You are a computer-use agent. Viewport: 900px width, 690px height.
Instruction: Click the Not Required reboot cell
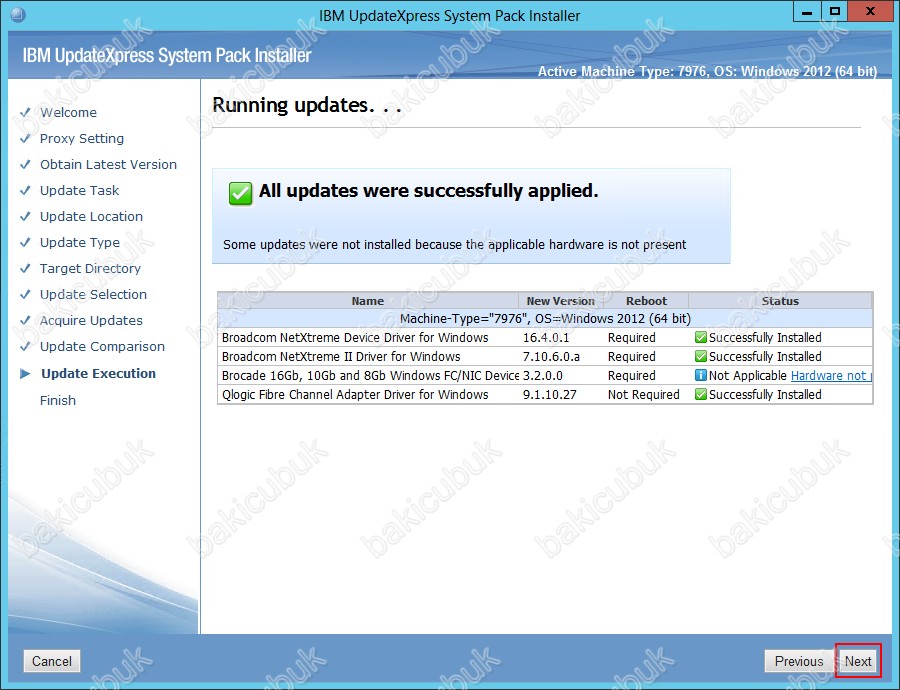point(643,394)
